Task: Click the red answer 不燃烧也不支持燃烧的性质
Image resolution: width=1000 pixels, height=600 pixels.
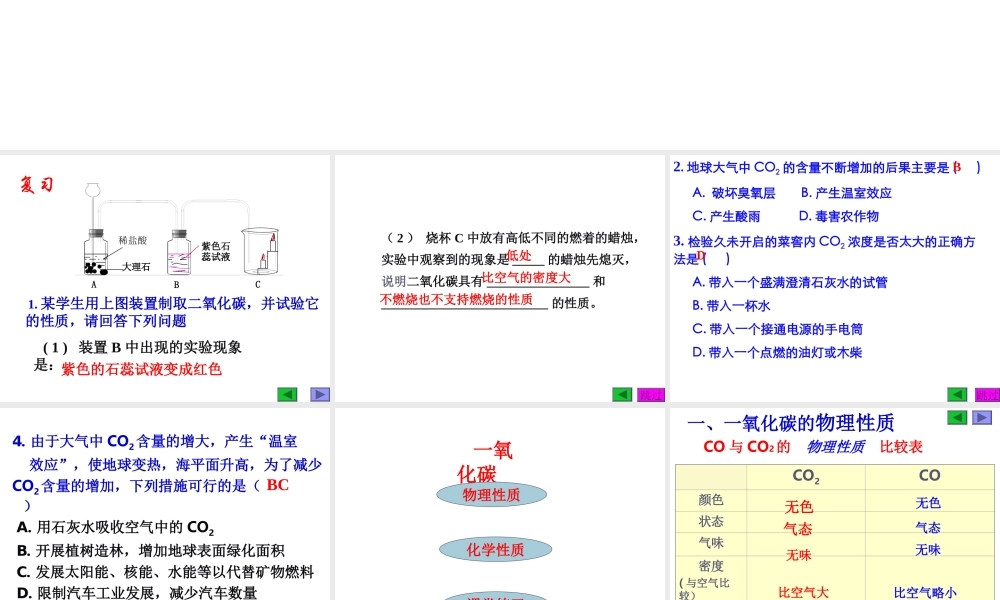Action: pyautogui.click(x=457, y=300)
